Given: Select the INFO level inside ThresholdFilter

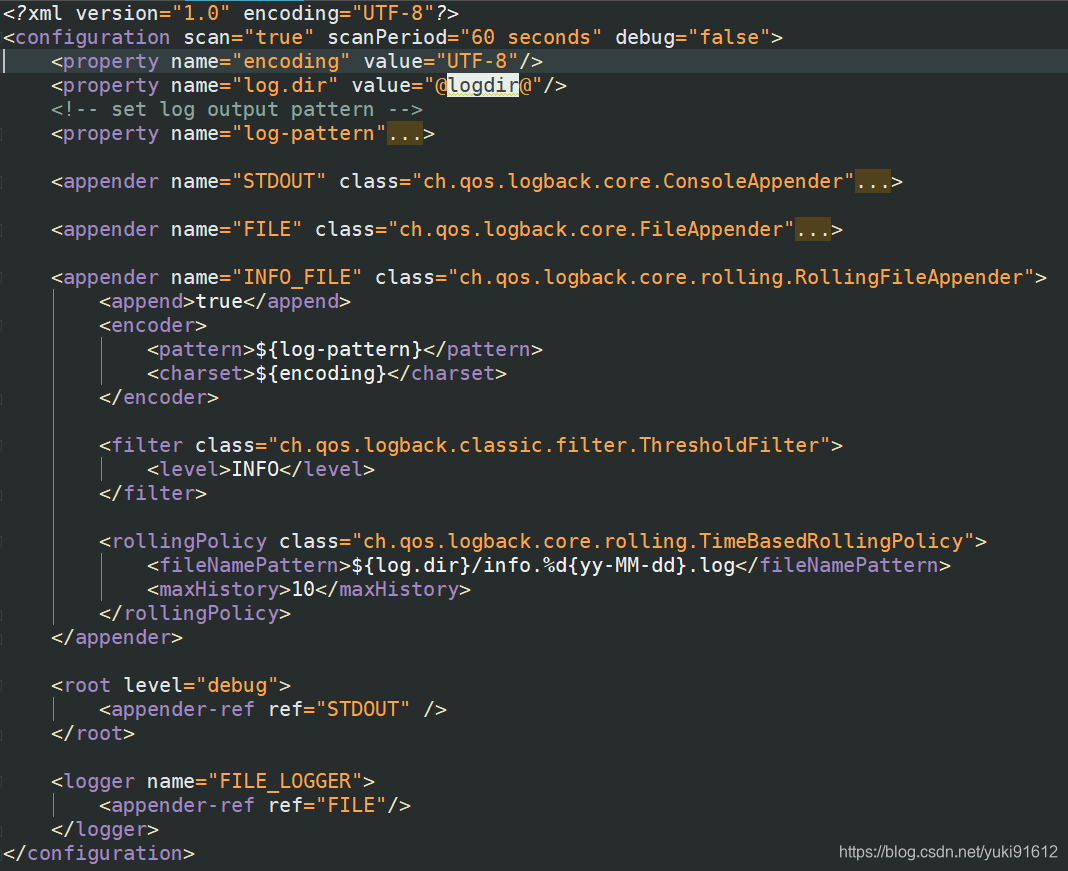Looking at the screenshot, I should pyautogui.click(x=256, y=469).
